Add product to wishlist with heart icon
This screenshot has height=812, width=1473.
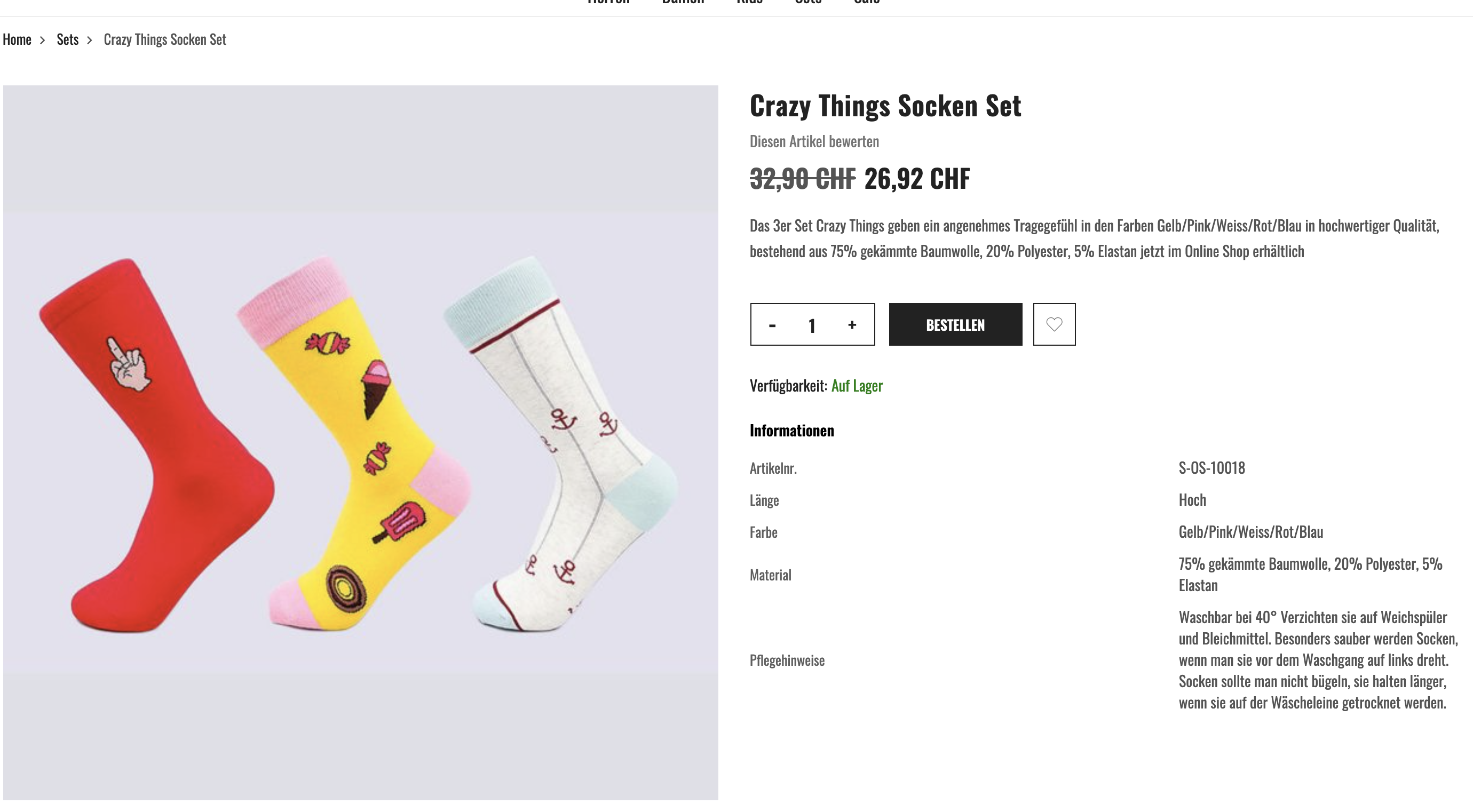click(1054, 324)
